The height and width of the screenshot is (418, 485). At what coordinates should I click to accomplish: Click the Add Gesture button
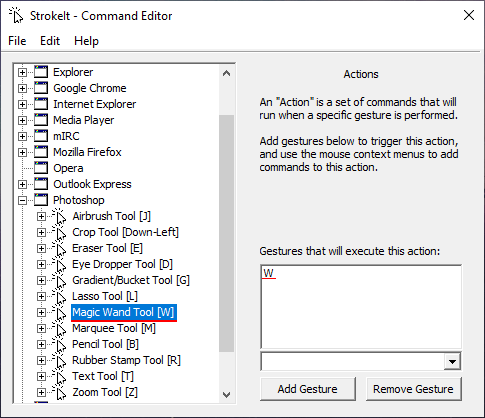click(308, 389)
